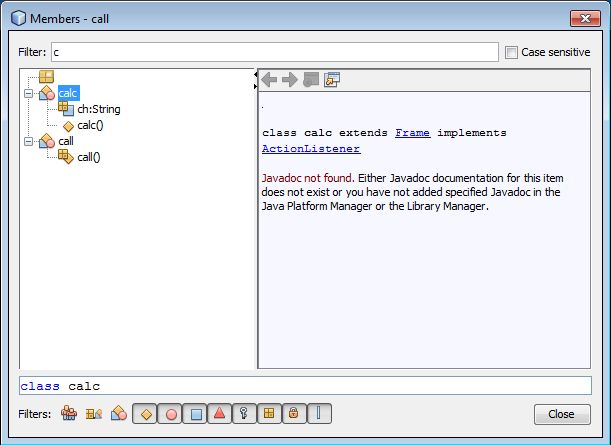The height and width of the screenshot is (445, 611).
Task: Toggle the vertical bar filter button
Action: pyautogui.click(x=319, y=413)
